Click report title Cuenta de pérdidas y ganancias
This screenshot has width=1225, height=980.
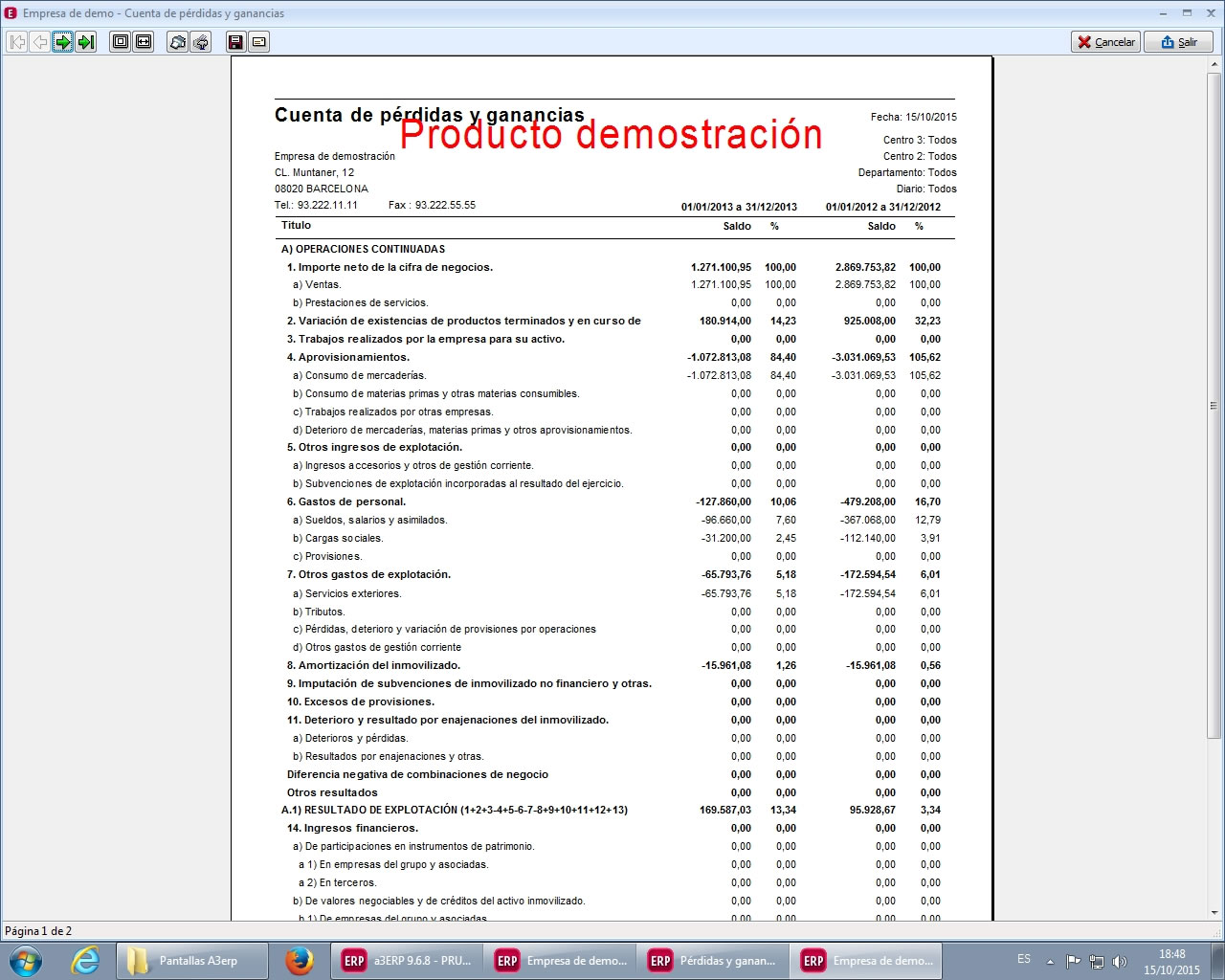pos(430,115)
